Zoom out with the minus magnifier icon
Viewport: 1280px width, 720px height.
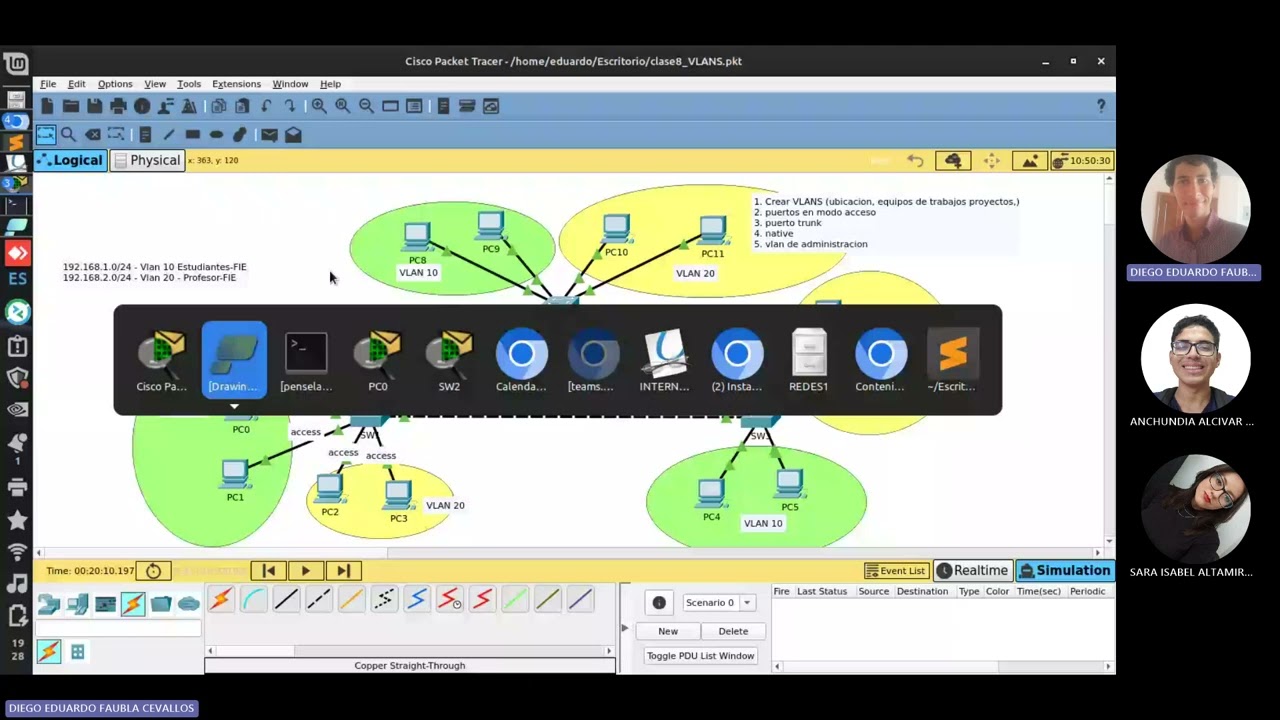[366, 106]
